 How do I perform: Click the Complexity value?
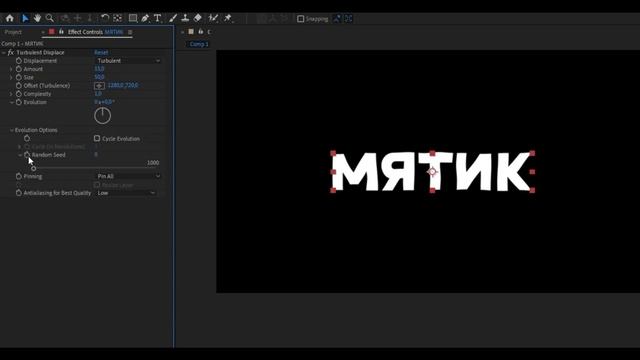pyautogui.click(x=98, y=94)
